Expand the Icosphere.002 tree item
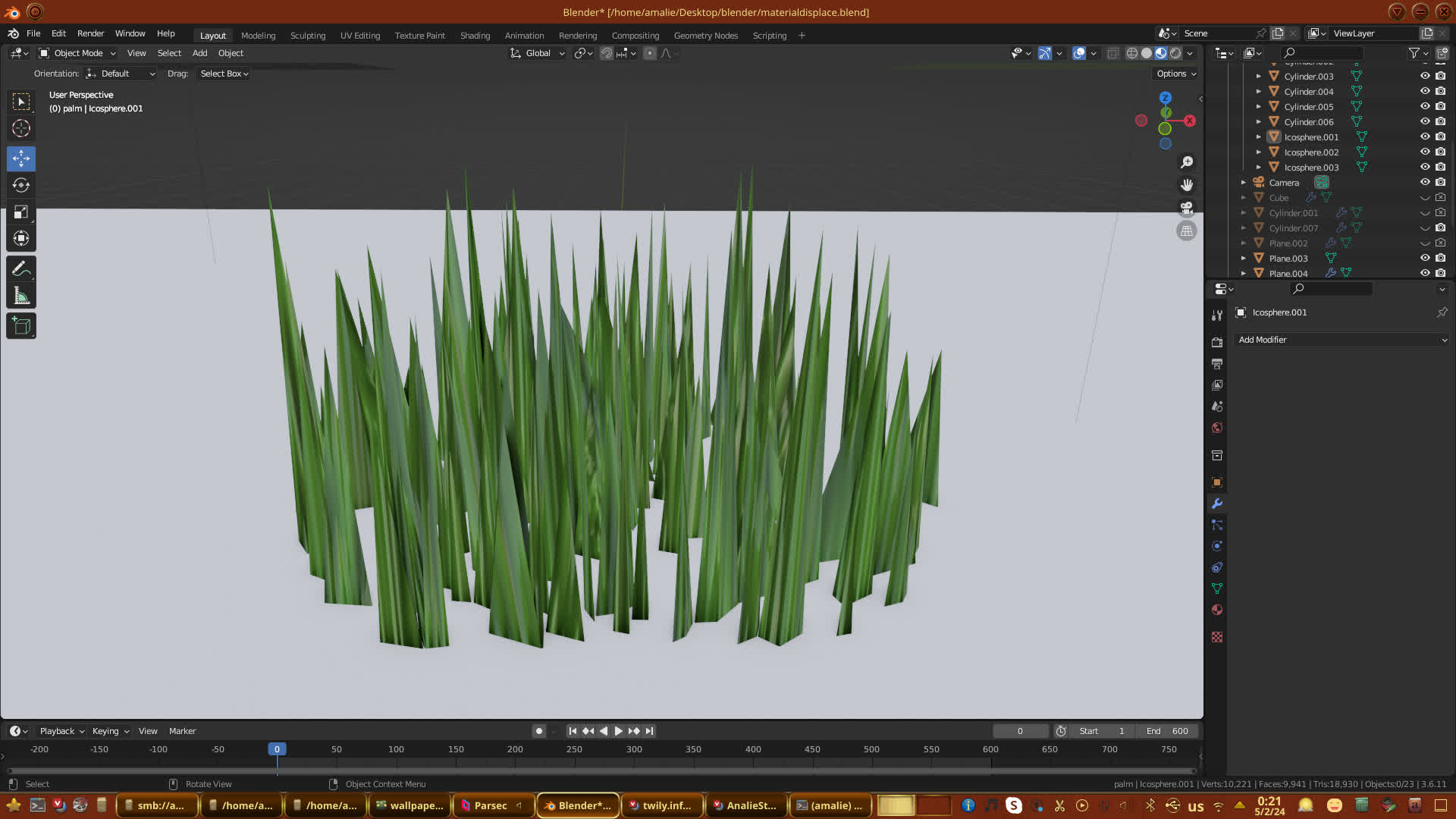The height and width of the screenshot is (819, 1456). pyautogui.click(x=1259, y=152)
